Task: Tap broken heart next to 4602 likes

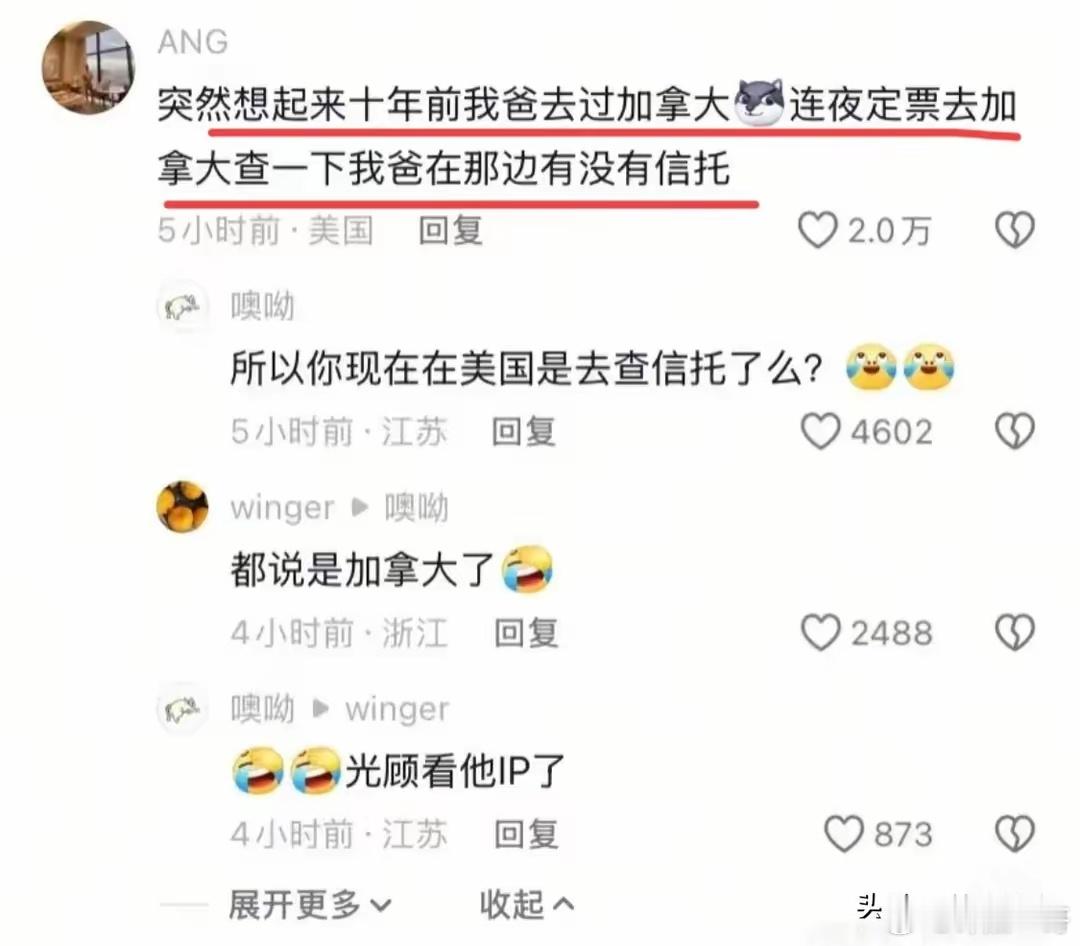Action: [x=1015, y=431]
